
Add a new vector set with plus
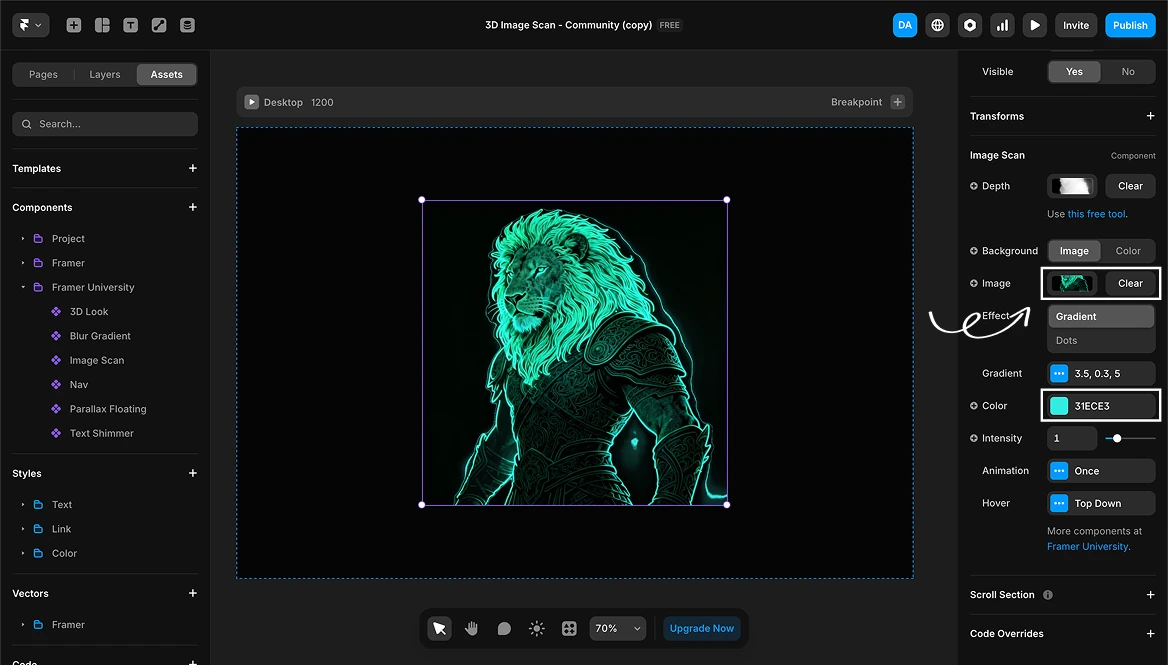193,594
